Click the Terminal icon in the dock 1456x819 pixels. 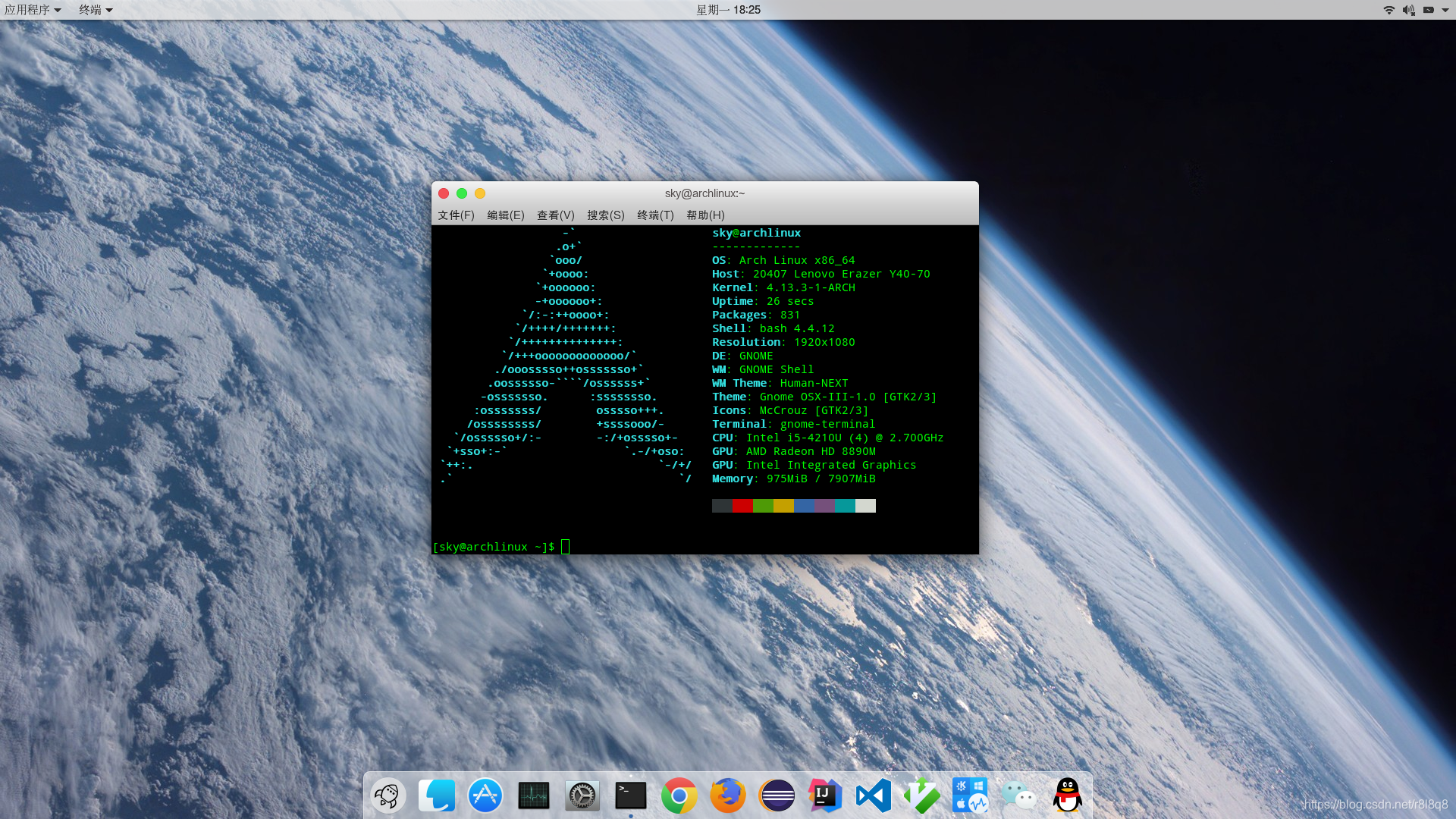pyautogui.click(x=631, y=795)
